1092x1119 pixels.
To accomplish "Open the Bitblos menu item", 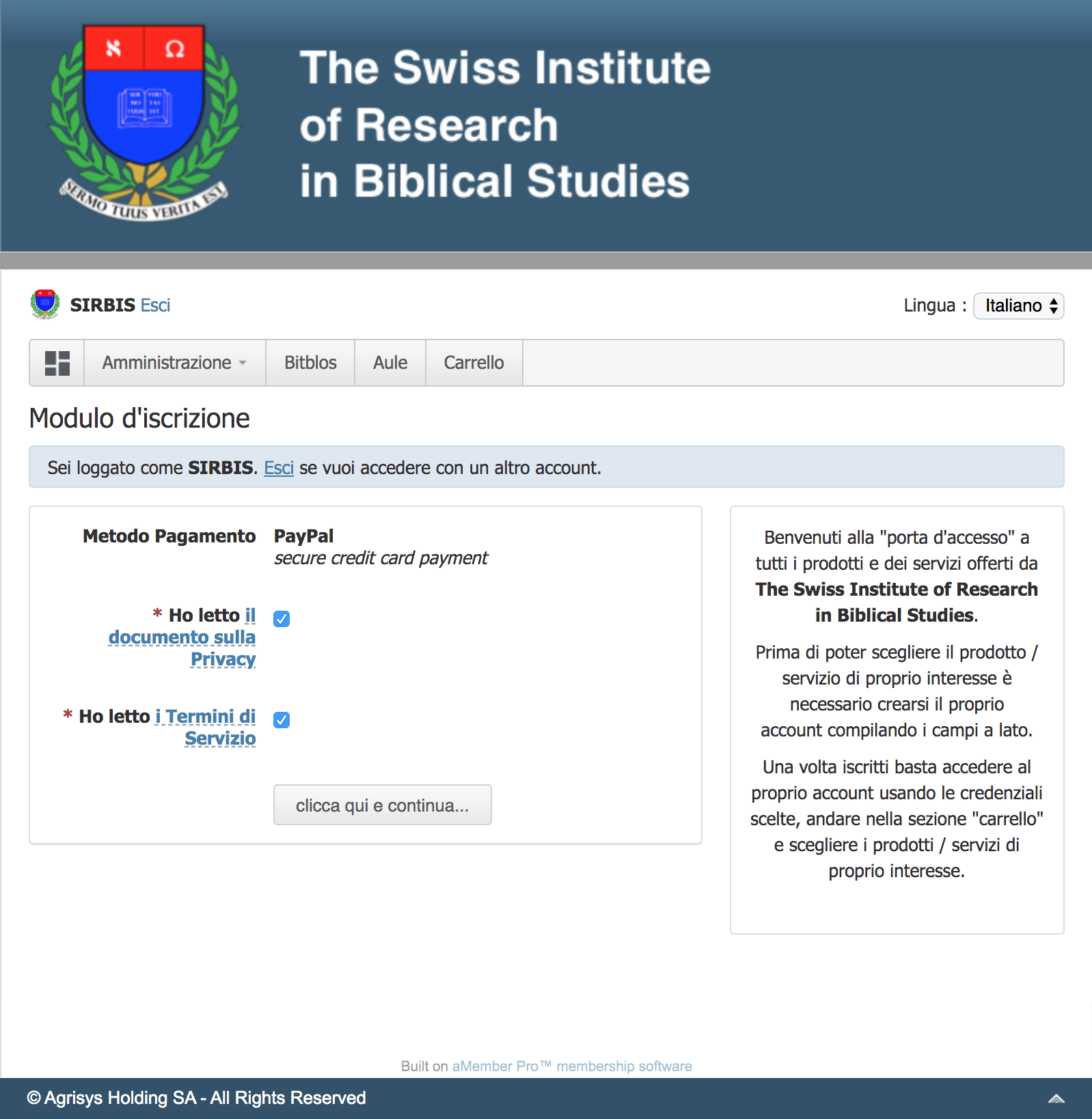I will (310, 363).
